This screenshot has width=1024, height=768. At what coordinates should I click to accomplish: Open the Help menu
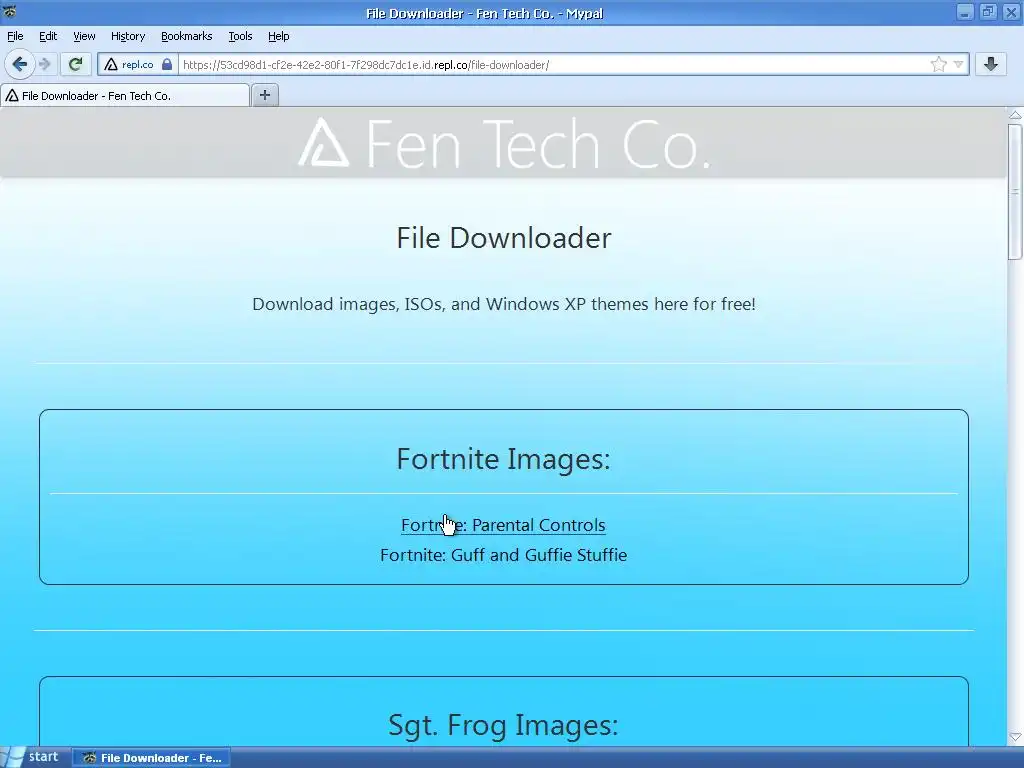tap(279, 37)
